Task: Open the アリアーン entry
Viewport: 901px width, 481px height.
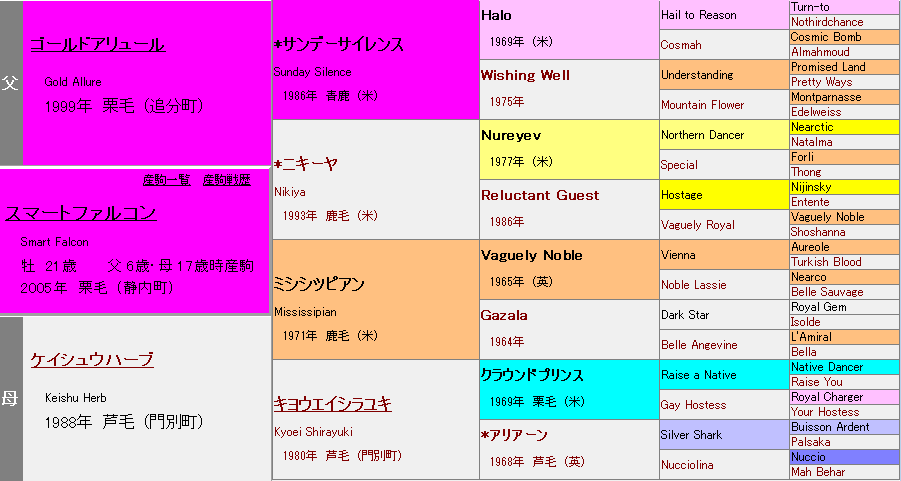Action: click(516, 435)
